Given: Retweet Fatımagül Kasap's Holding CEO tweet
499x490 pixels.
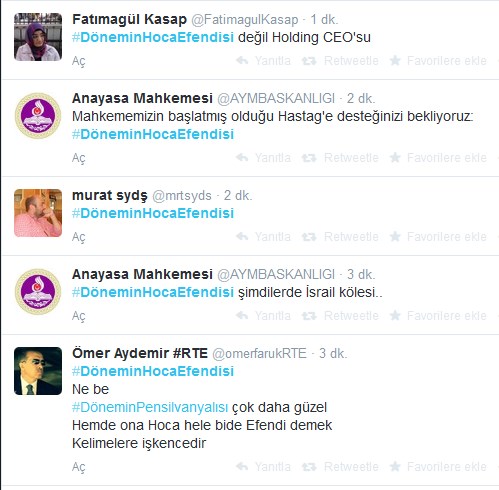Looking at the screenshot, I should click(x=340, y=61).
